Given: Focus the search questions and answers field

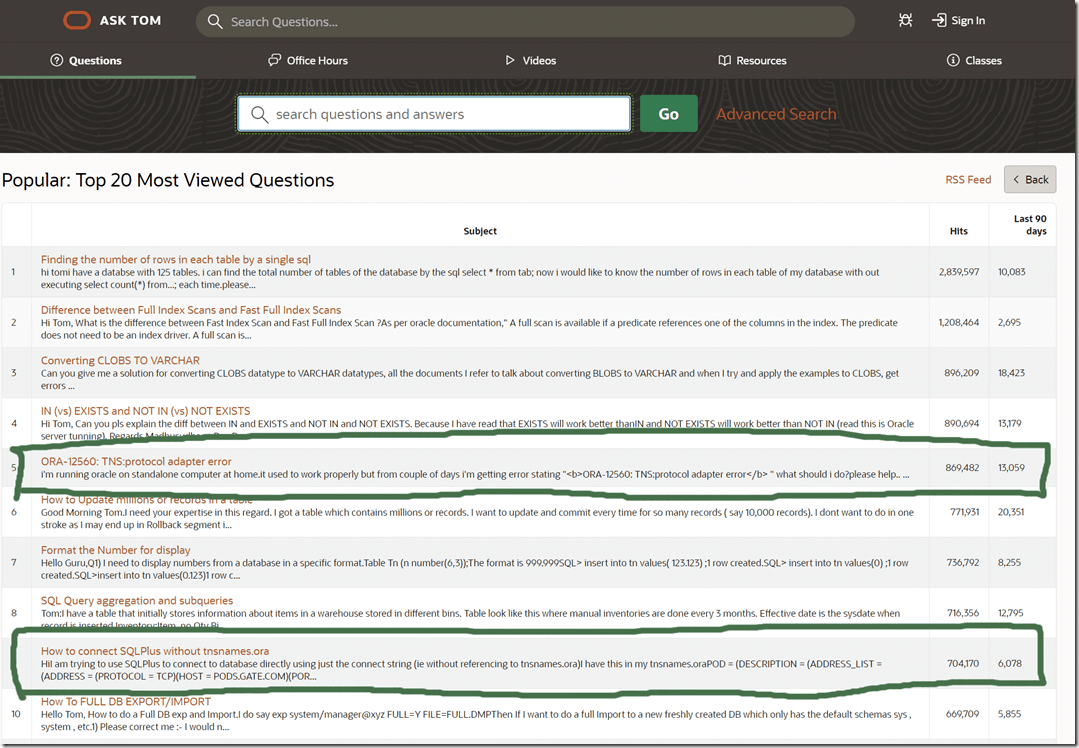Looking at the screenshot, I should pyautogui.click(x=445, y=114).
